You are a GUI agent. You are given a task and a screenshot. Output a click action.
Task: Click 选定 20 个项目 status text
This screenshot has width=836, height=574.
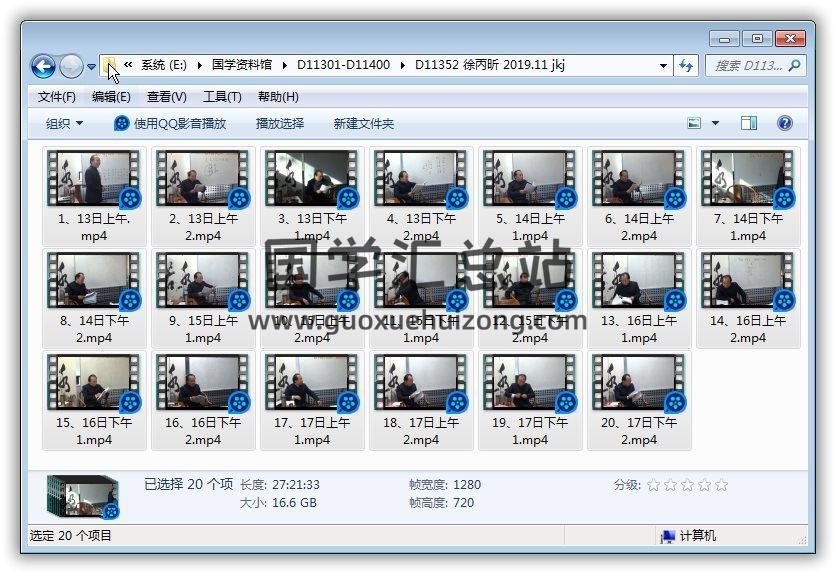pyautogui.click(x=70, y=536)
